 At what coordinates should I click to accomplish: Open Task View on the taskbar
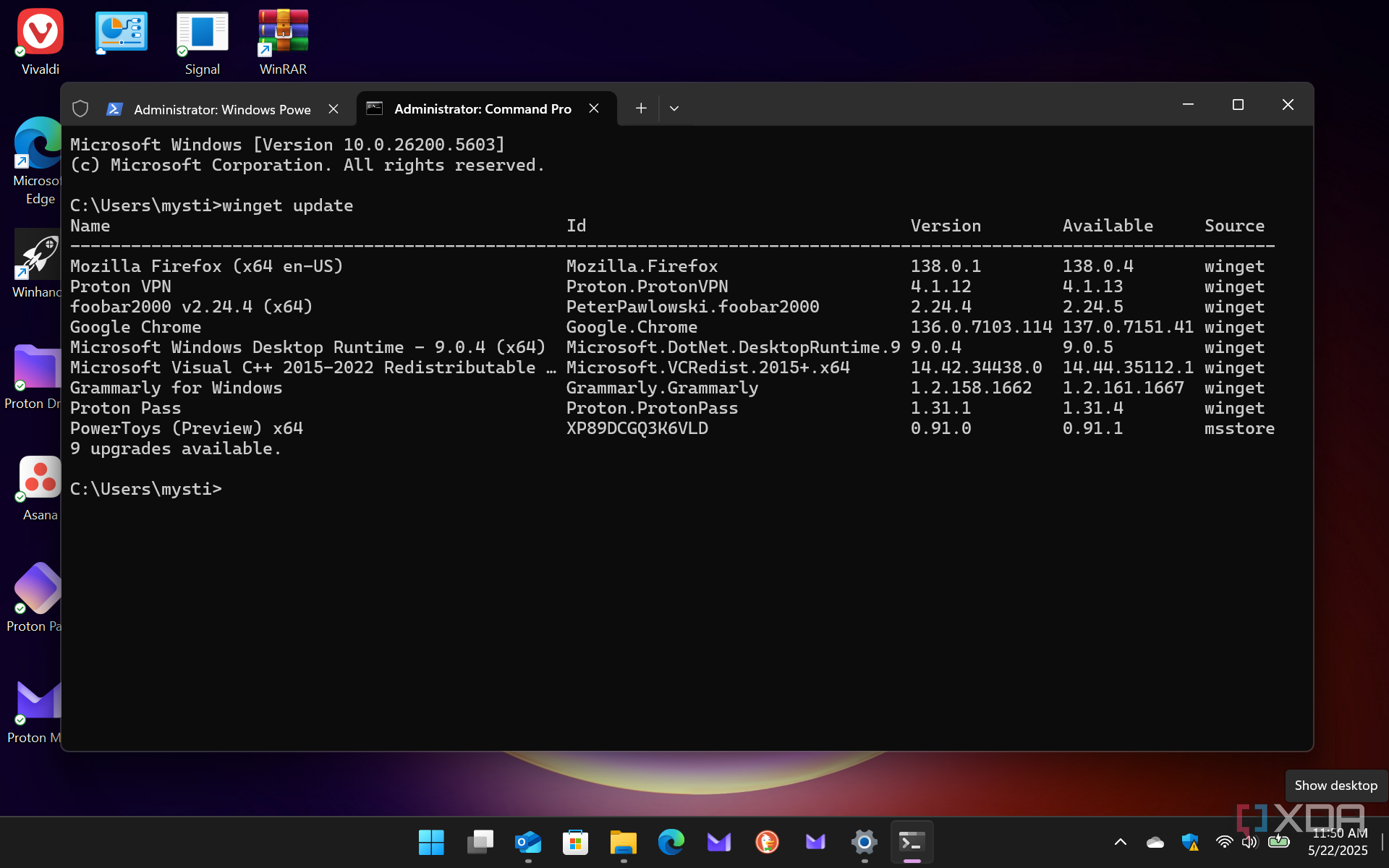480,842
